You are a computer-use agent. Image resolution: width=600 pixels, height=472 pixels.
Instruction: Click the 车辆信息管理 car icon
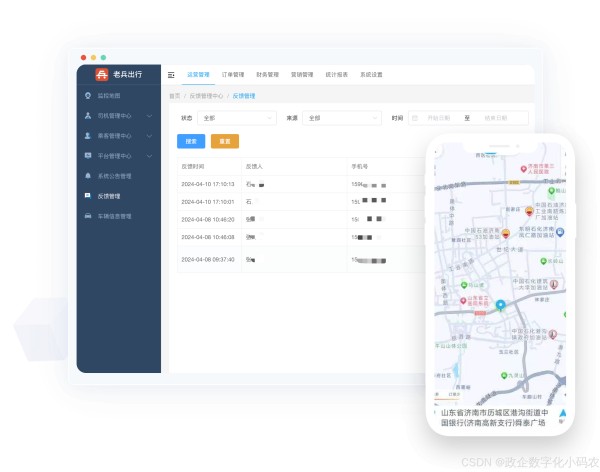coord(88,216)
